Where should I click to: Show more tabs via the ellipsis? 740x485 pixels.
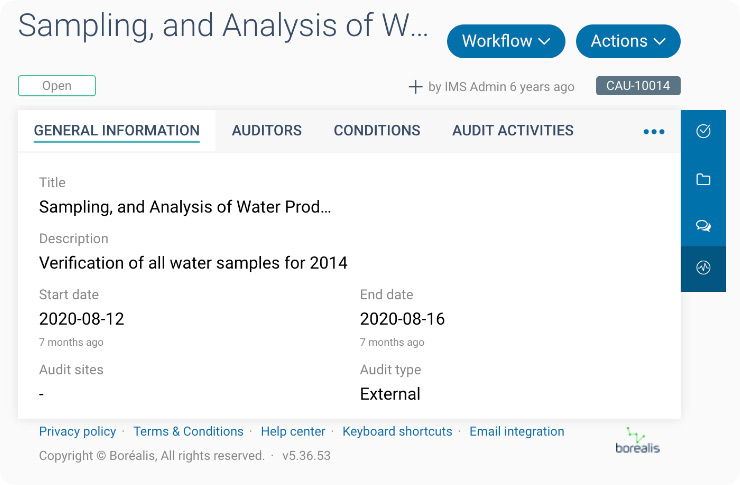(654, 131)
